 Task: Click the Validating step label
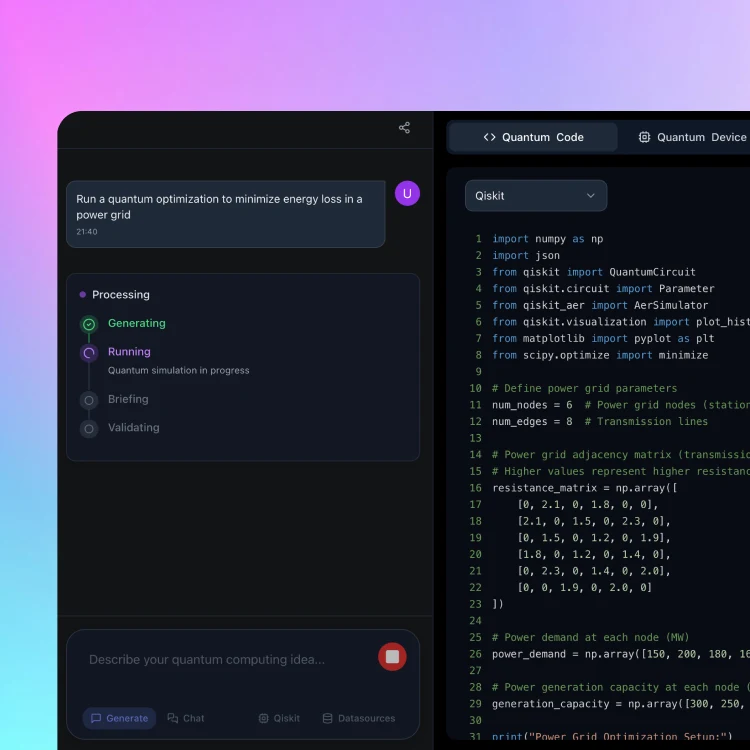[133, 428]
